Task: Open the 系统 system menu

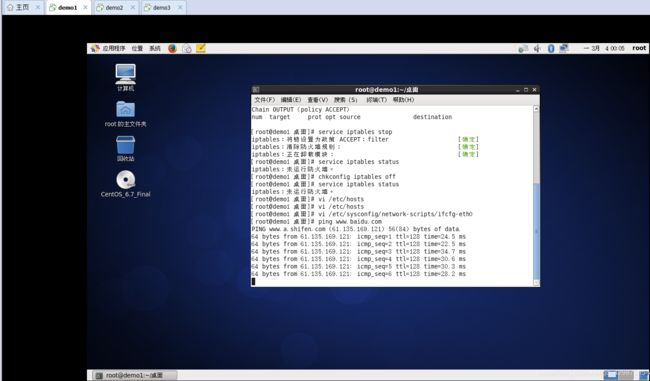Action: coord(155,49)
